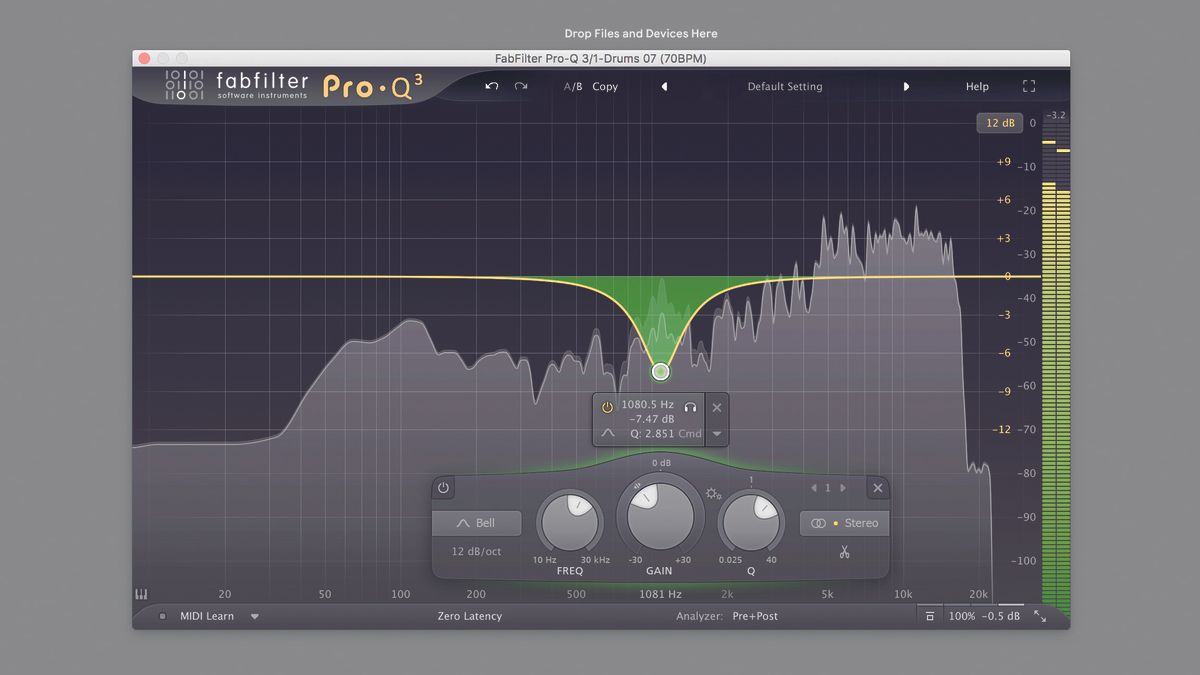Click the Redo arrow icon
Image resolution: width=1200 pixels, height=675 pixels.
pyautogui.click(x=520, y=86)
